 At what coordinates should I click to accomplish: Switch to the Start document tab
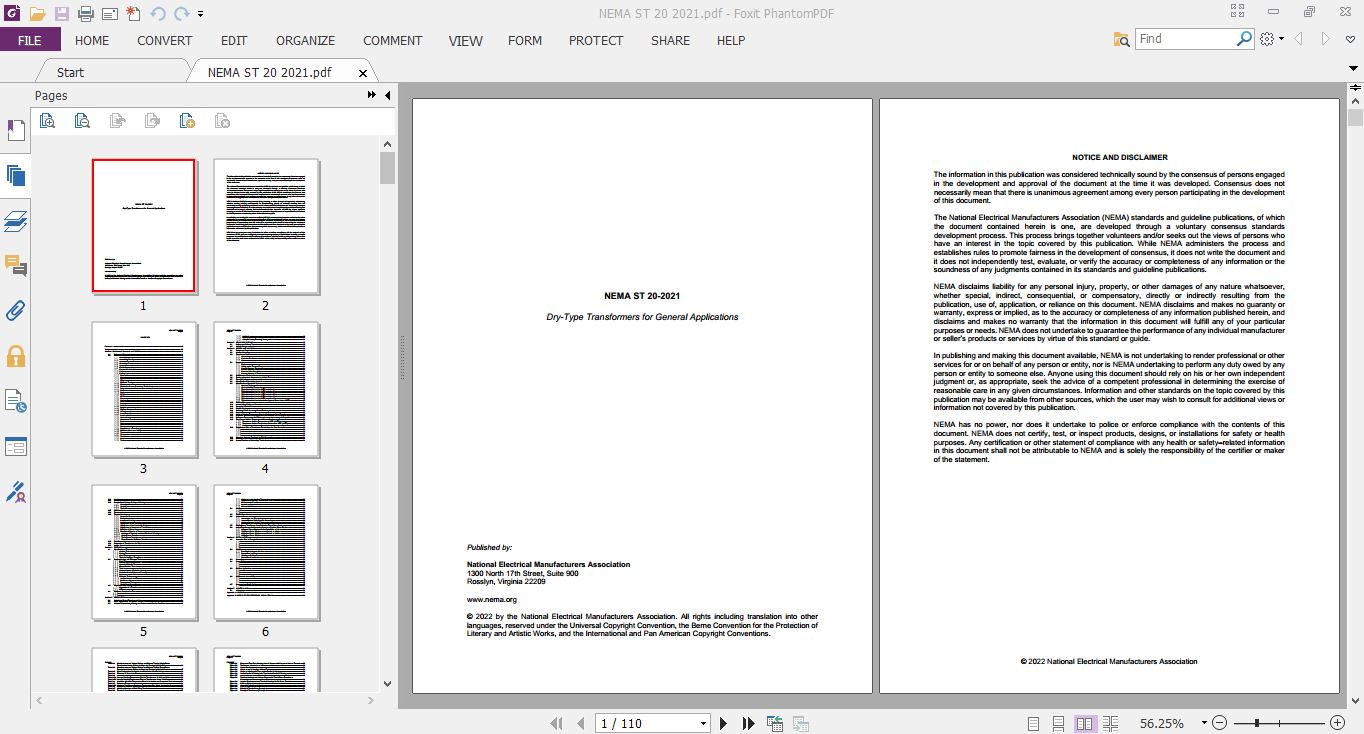click(71, 72)
